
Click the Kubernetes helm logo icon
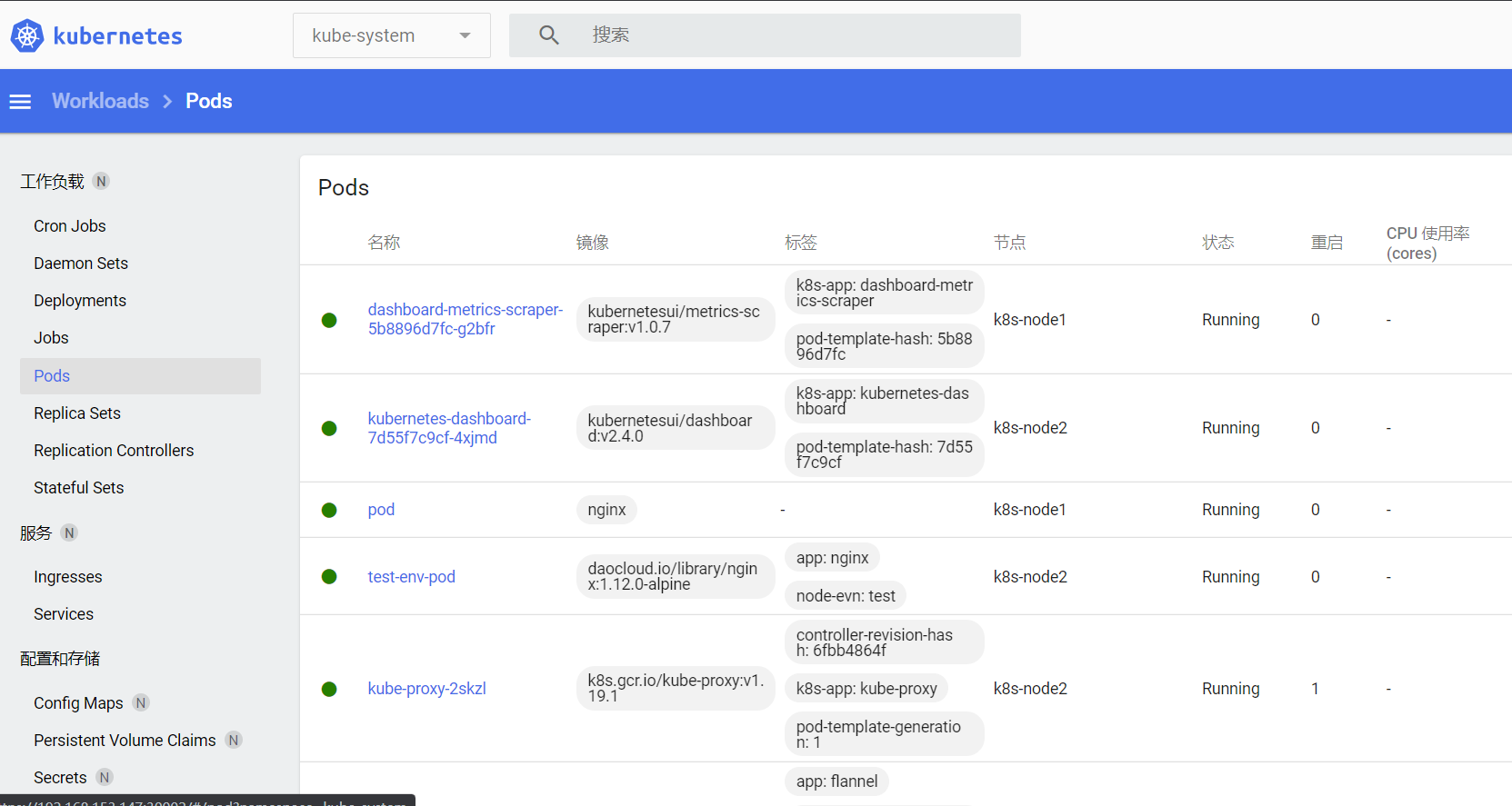click(27, 36)
